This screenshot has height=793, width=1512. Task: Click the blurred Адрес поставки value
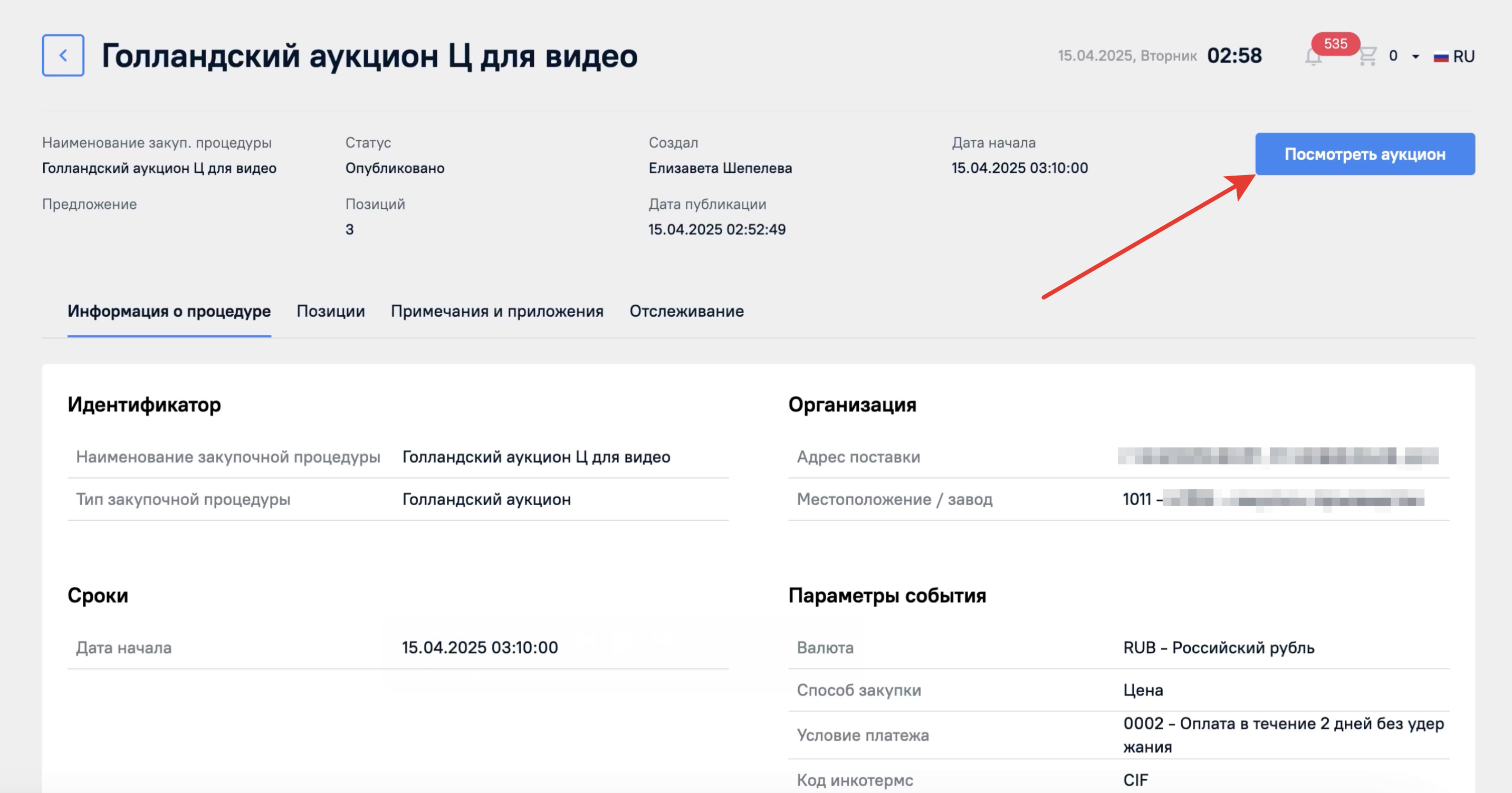click(1277, 456)
